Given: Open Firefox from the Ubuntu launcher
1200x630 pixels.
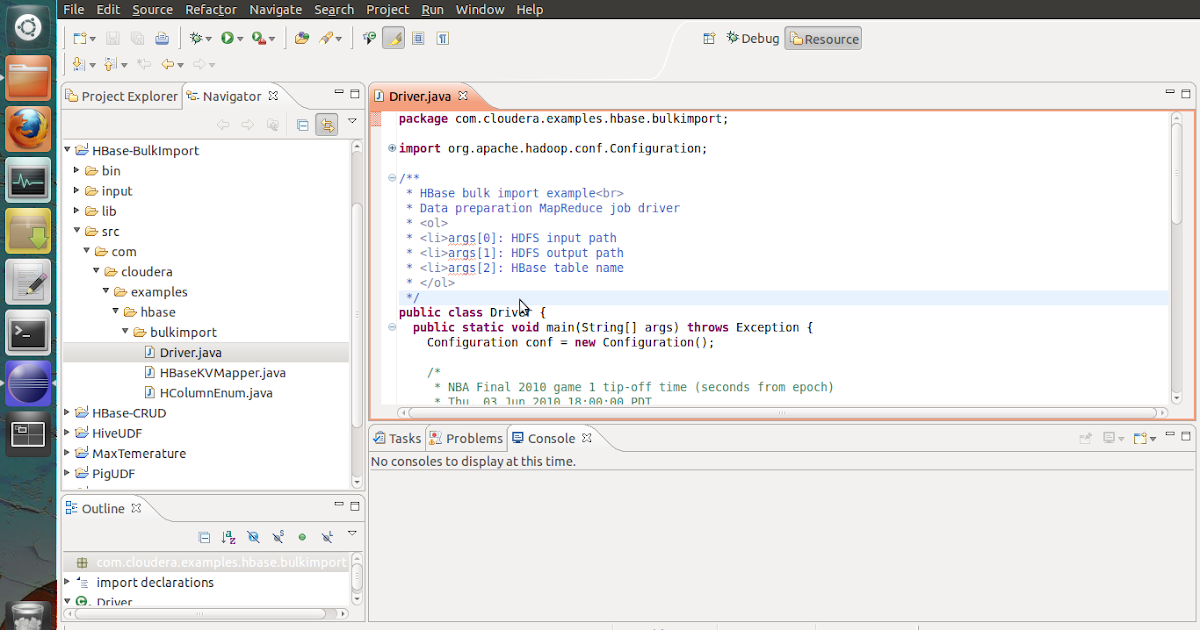Looking at the screenshot, I should [x=28, y=130].
